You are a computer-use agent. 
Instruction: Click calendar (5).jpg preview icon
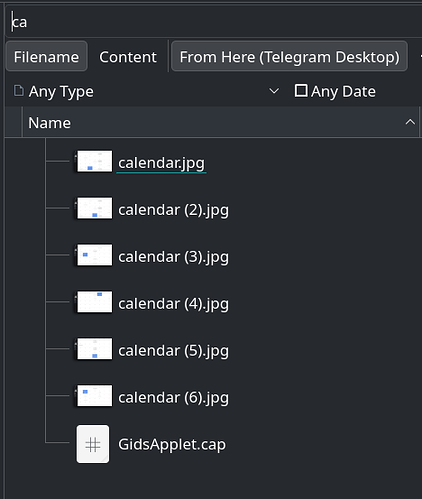(x=94, y=349)
